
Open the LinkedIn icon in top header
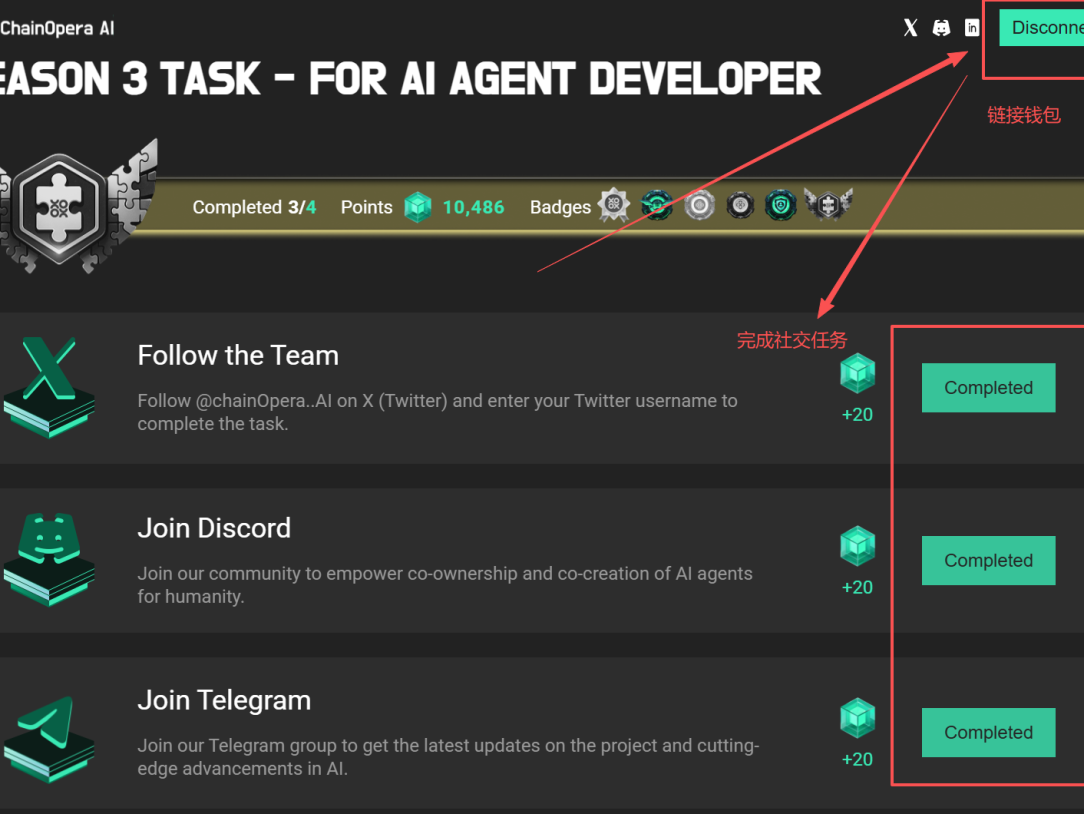972,28
